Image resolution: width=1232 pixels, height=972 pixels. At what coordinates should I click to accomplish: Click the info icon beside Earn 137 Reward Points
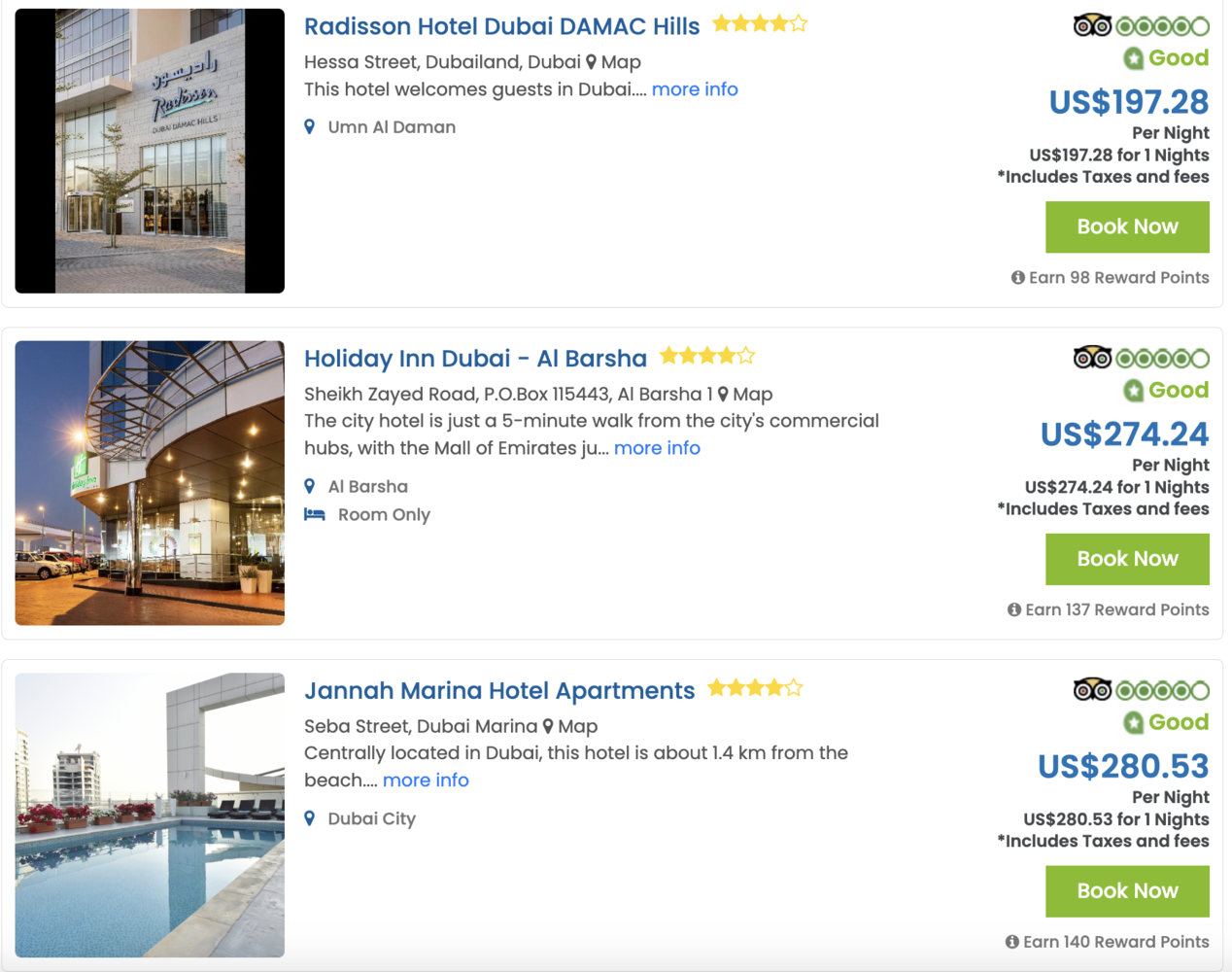tap(1014, 610)
